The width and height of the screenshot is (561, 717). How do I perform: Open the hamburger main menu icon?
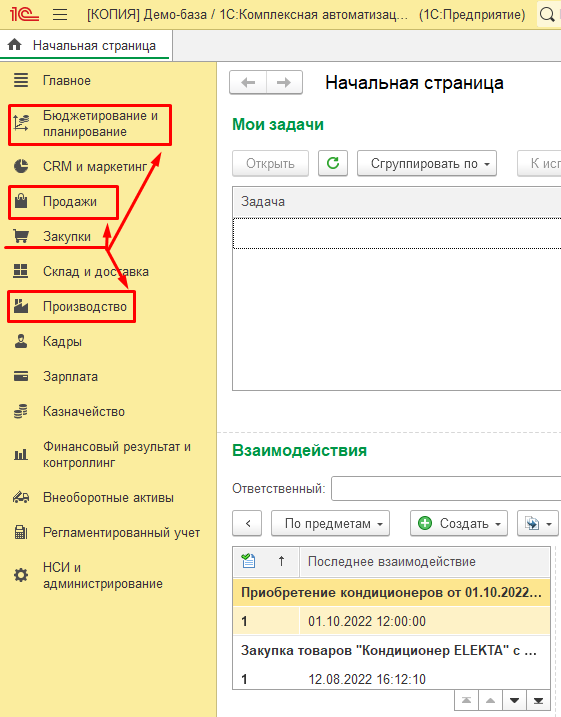click(x=60, y=15)
